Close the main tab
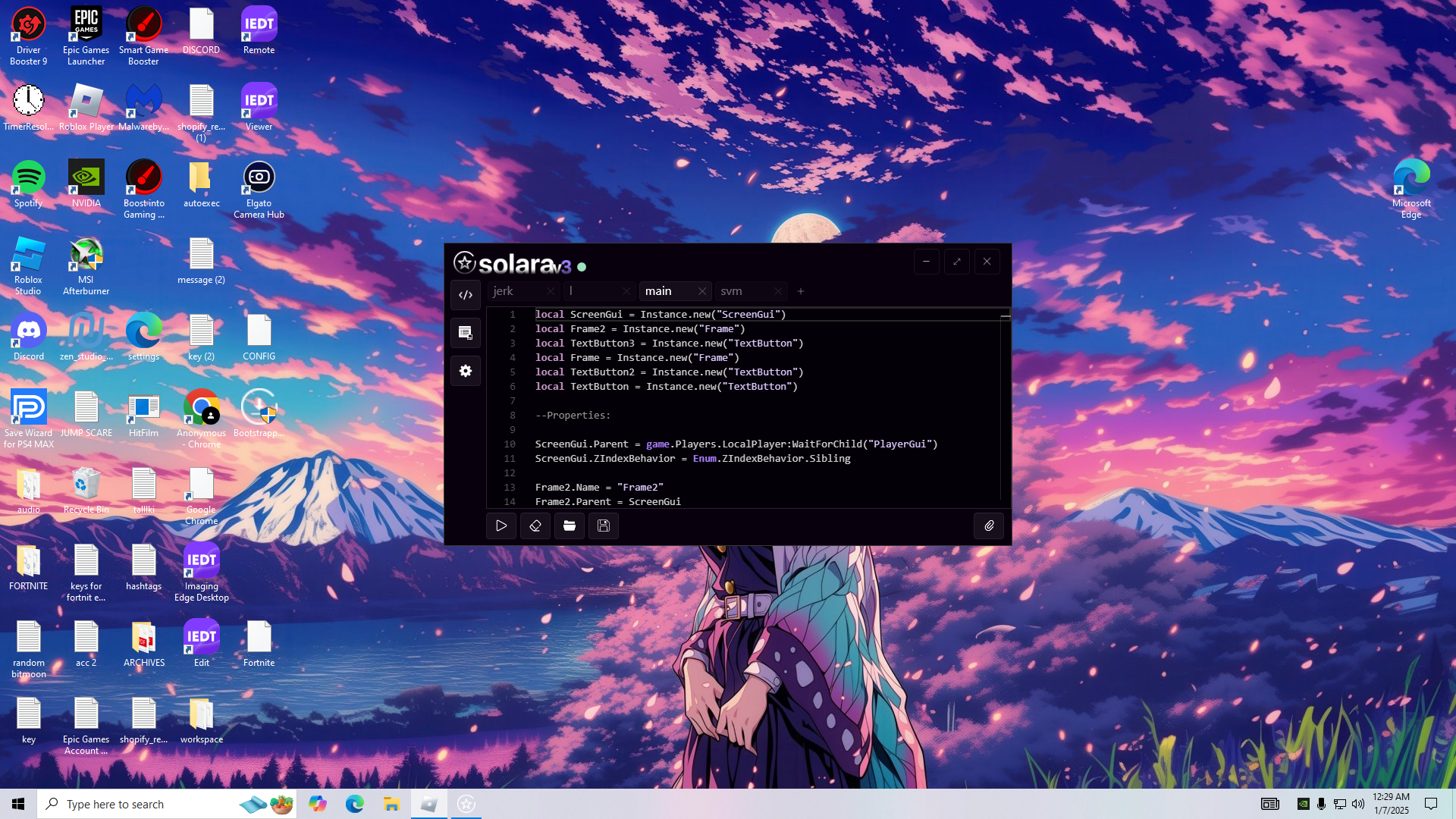 pos(702,291)
